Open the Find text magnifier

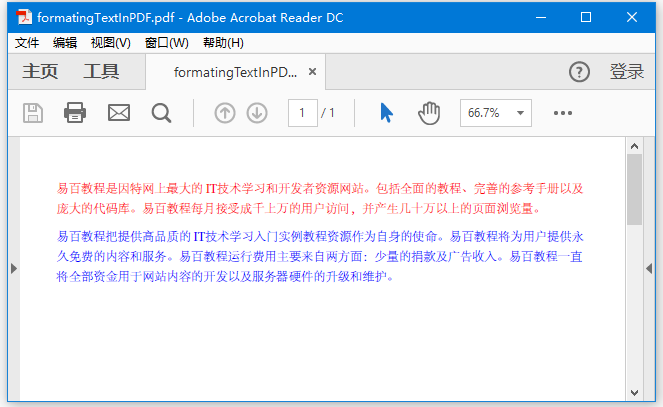click(162, 113)
